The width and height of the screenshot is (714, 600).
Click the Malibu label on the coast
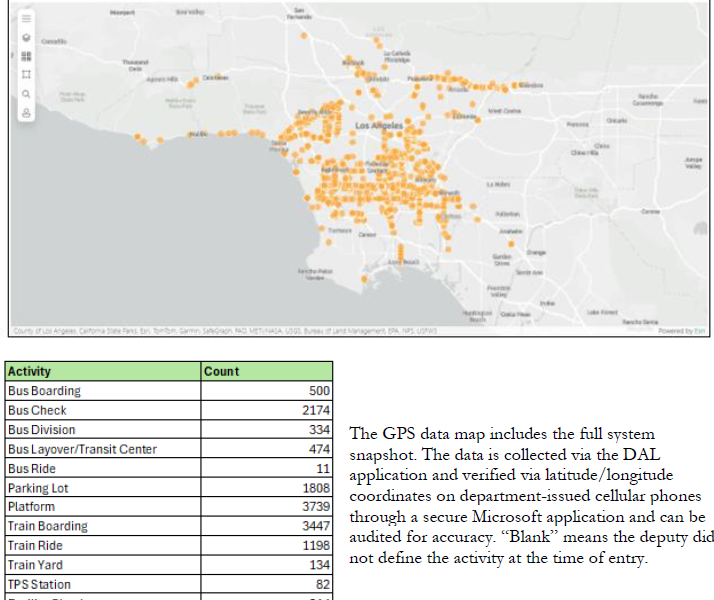pos(196,134)
